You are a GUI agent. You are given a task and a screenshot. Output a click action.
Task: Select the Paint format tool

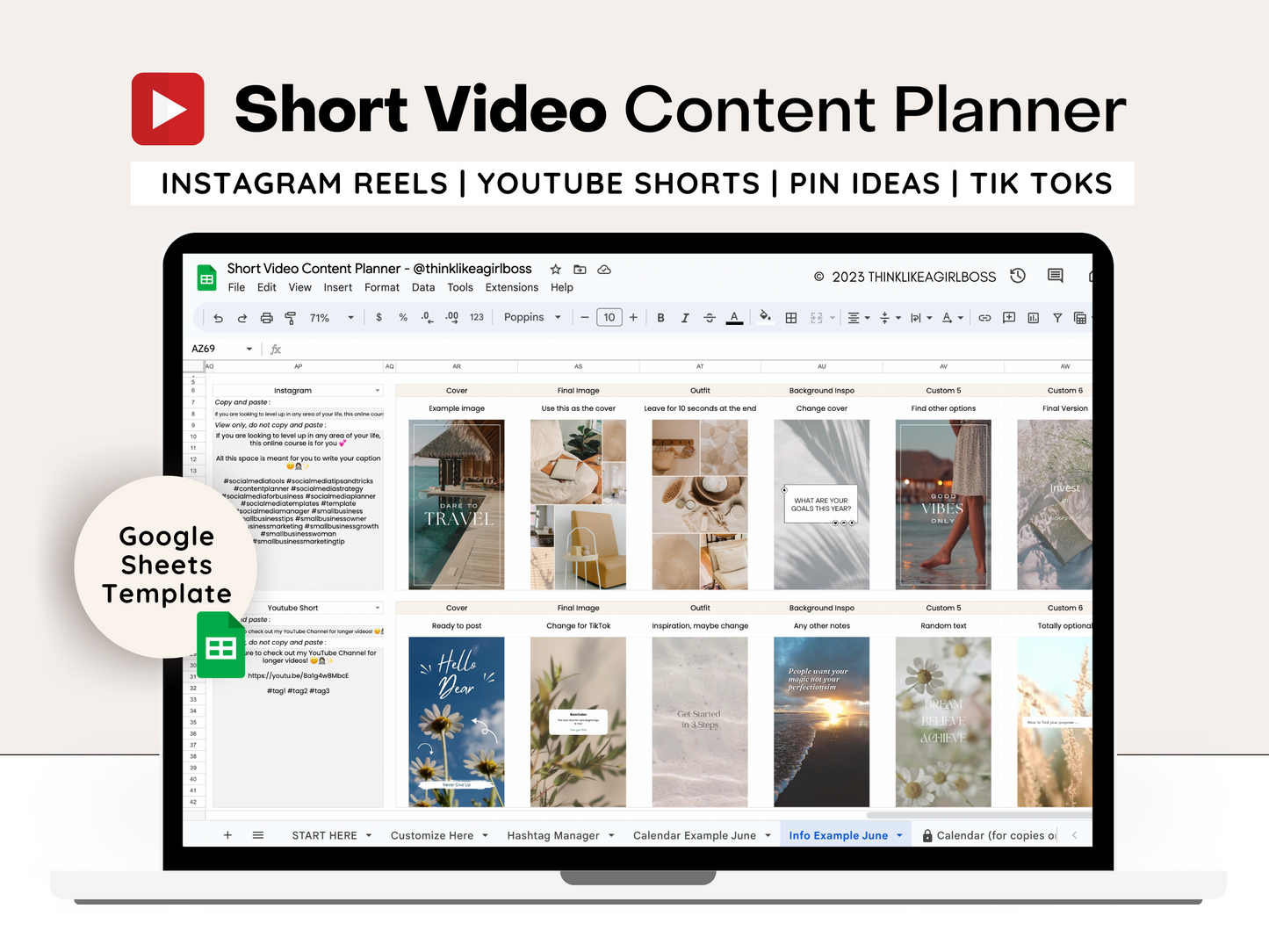[290, 317]
